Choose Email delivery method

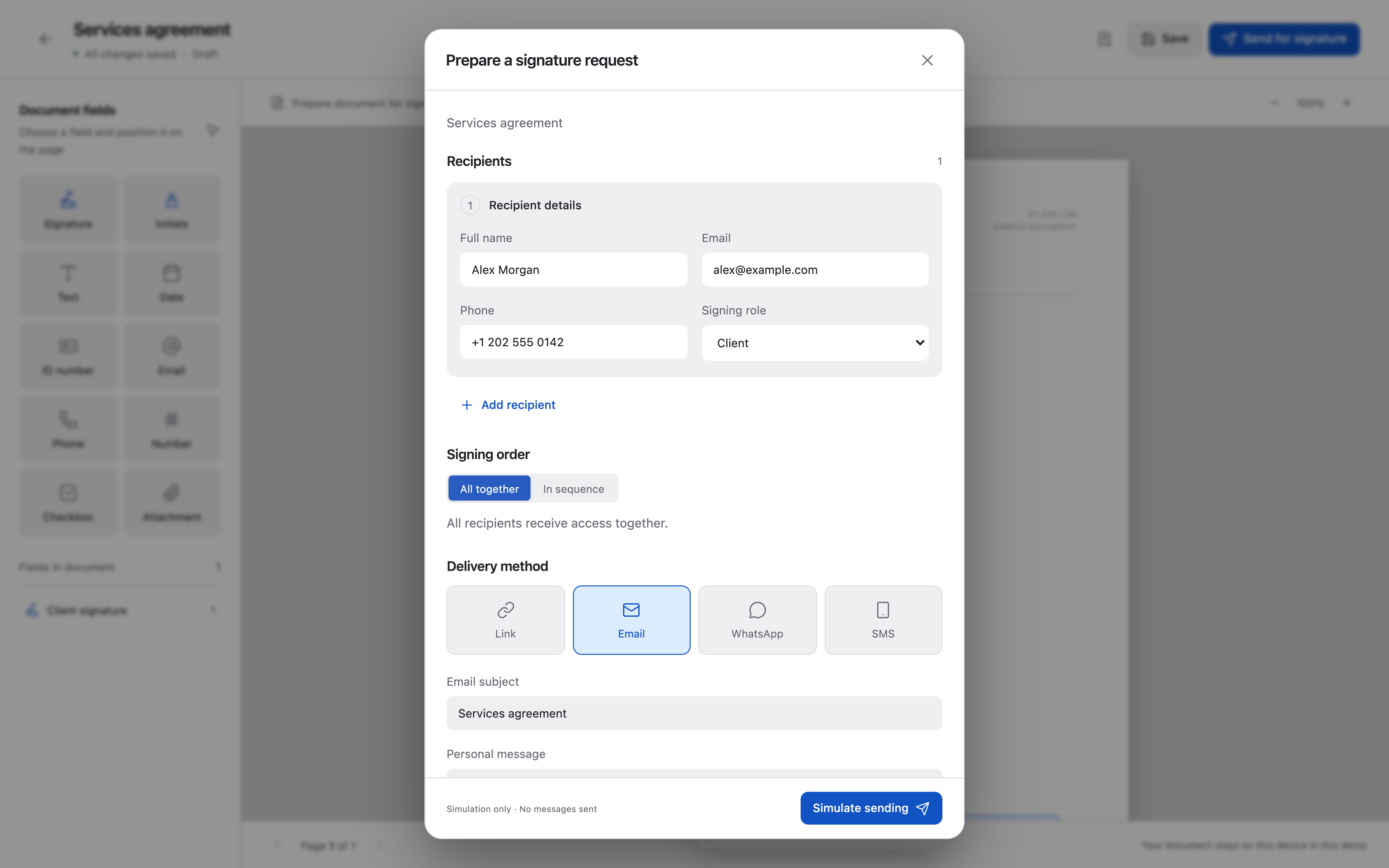tap(631, 620)
